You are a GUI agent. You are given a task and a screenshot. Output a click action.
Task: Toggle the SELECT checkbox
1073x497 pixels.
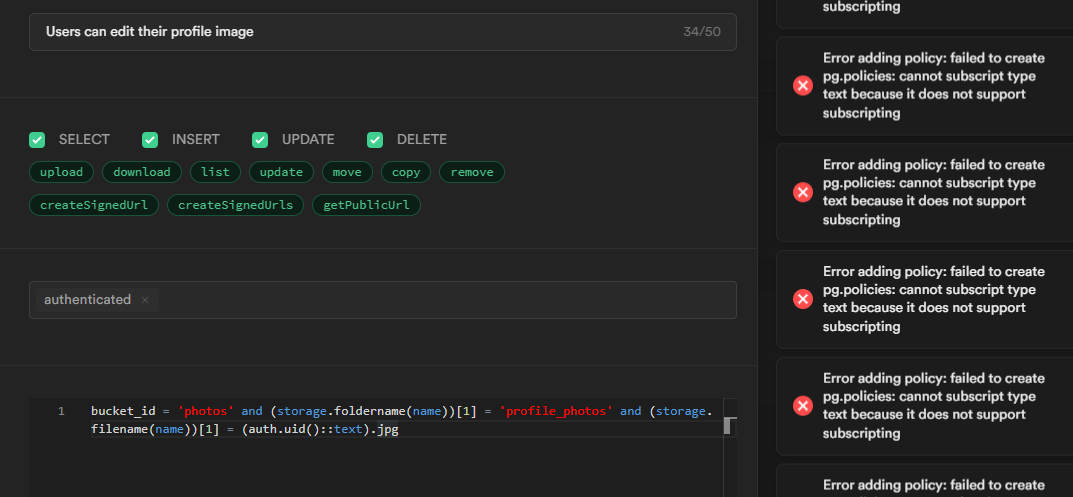pyautogui.click(x=37, y=140)
